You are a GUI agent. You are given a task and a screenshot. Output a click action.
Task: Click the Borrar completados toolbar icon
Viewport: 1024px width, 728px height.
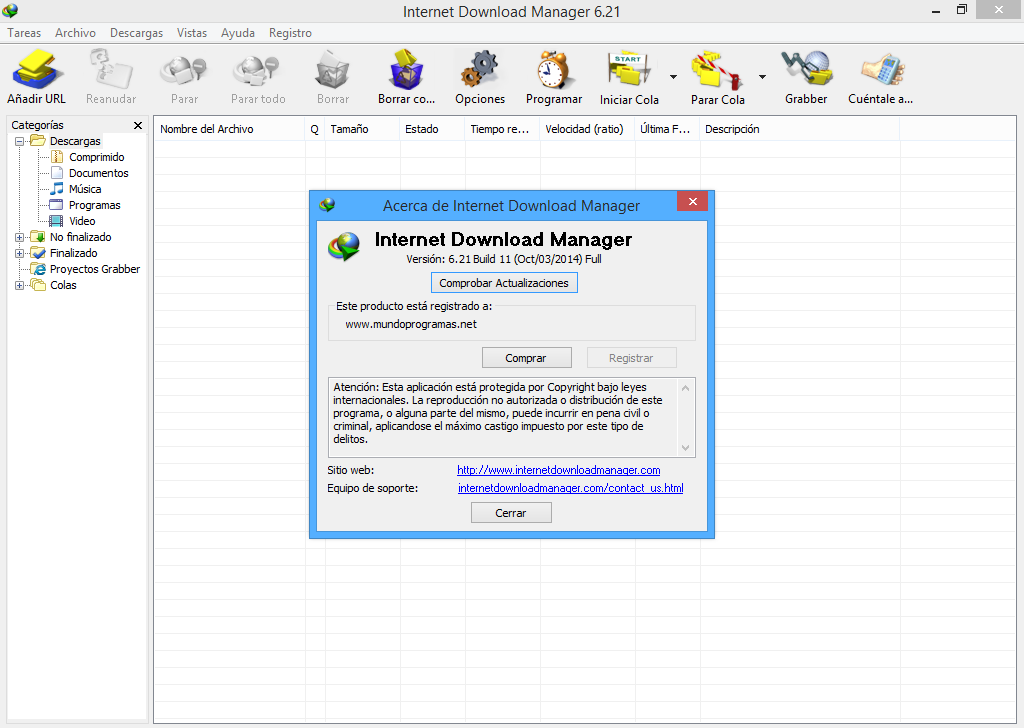coord(406,69)
